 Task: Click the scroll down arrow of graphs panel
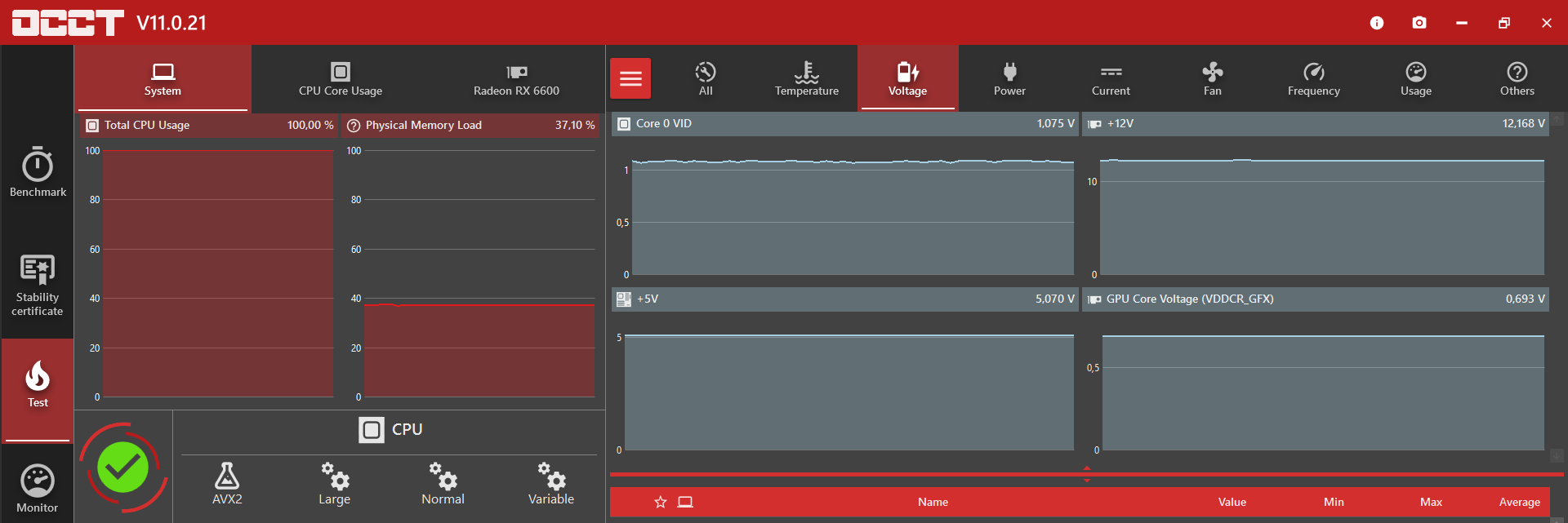point(1557,454)
